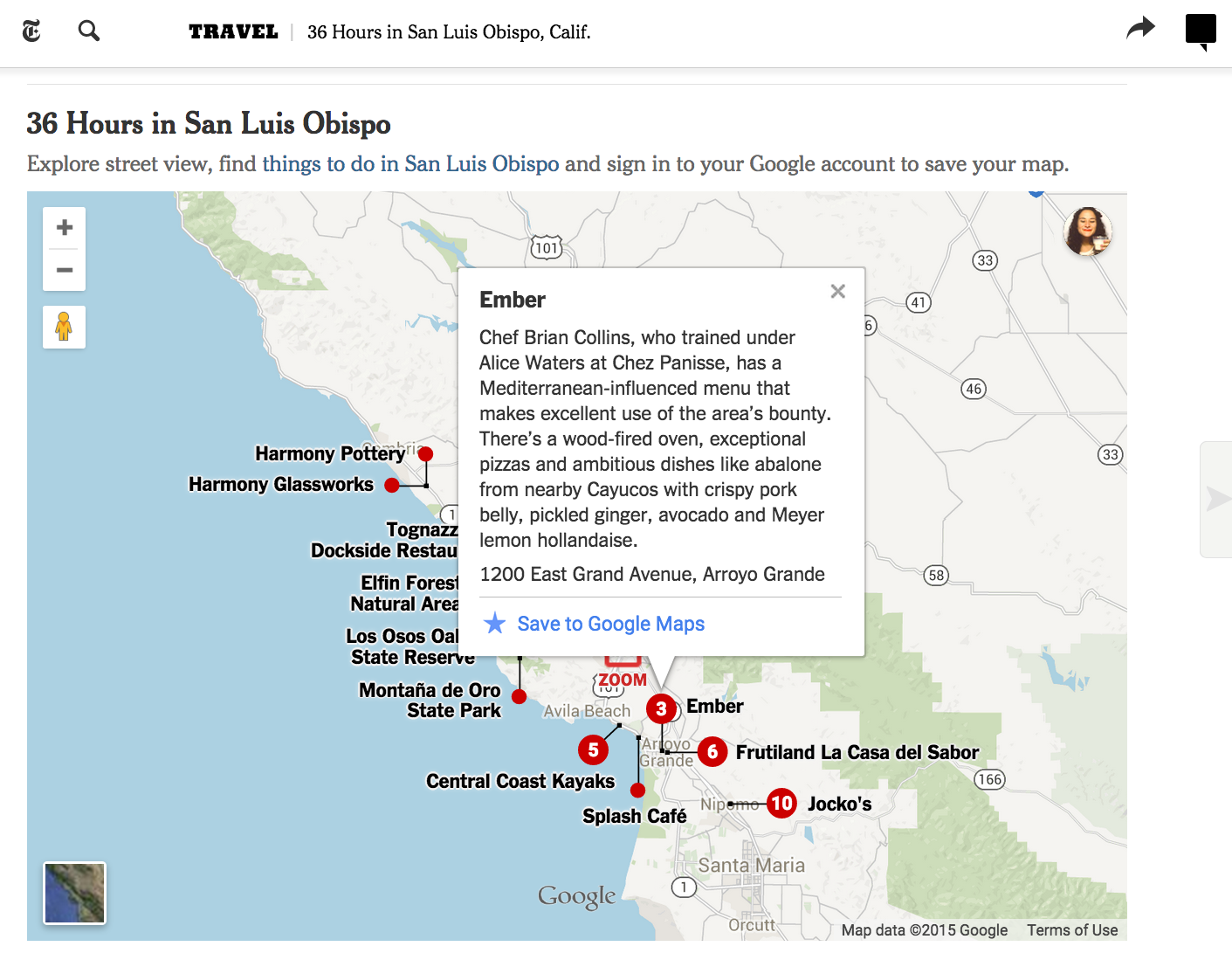Viewport: 1232px width, 960px height.
Task: Switch to satellite imagery thumbnail
Action: [75, 893]
